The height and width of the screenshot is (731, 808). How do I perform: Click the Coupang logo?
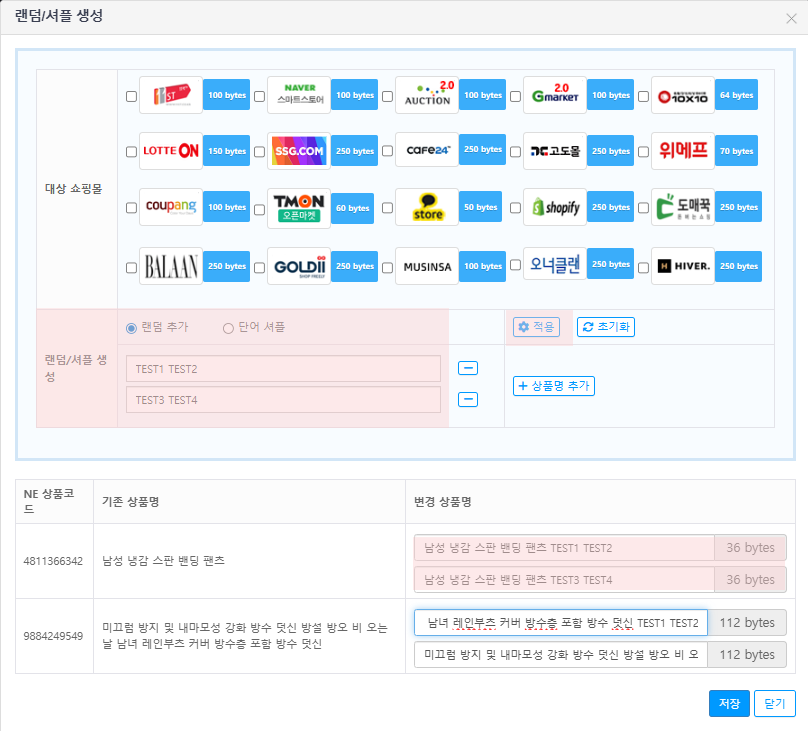[x=171, y=207]
